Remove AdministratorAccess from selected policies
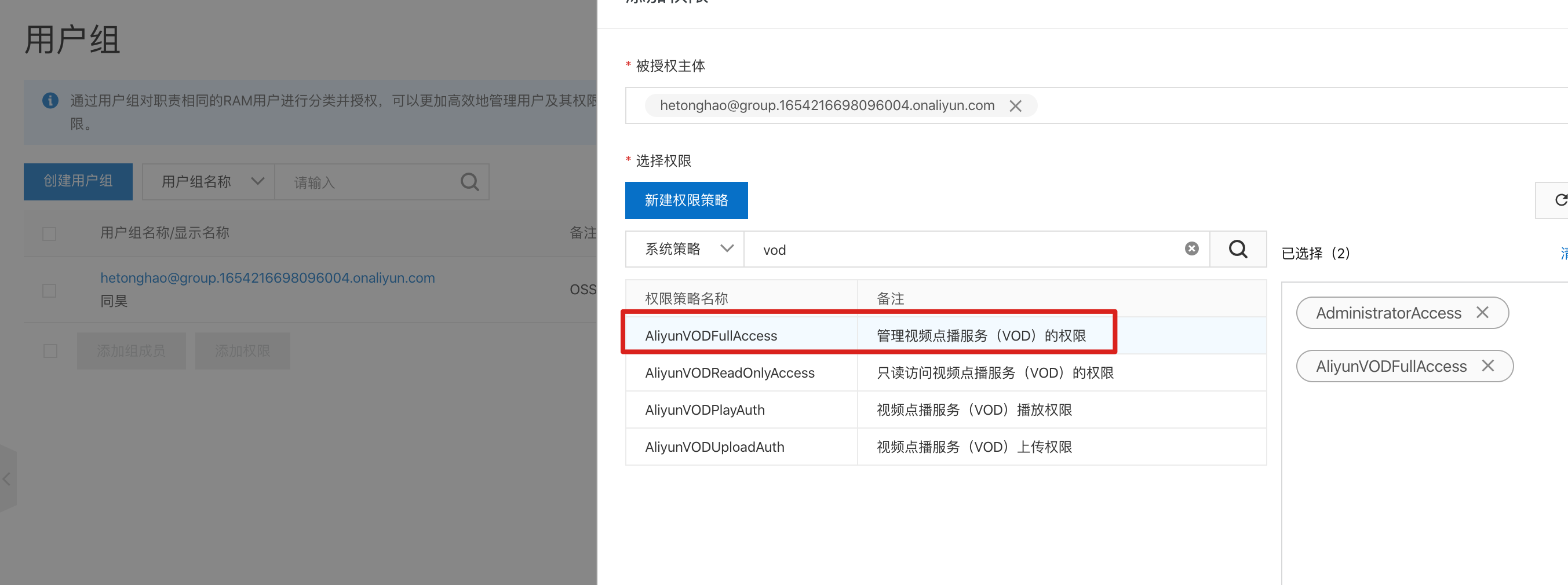Image resolution: width=1568 pixels, height=585 pixels. pos(1482,312)
